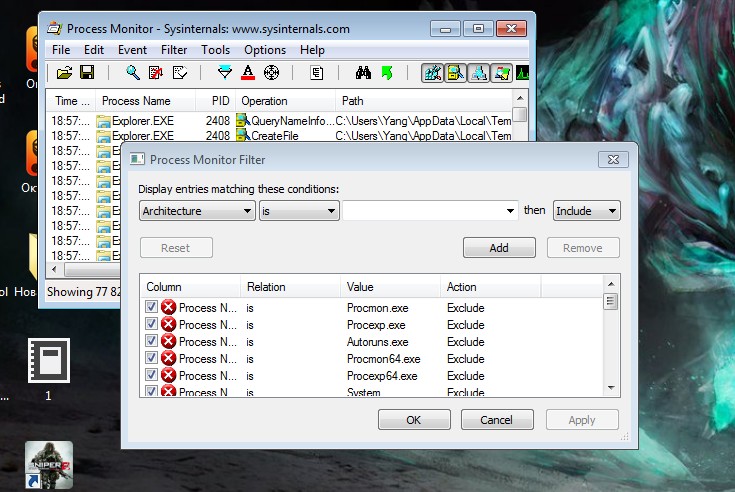Select the Procmon64.exe value text
Screen dimensions: 735x492
click(x=383, y=359)
